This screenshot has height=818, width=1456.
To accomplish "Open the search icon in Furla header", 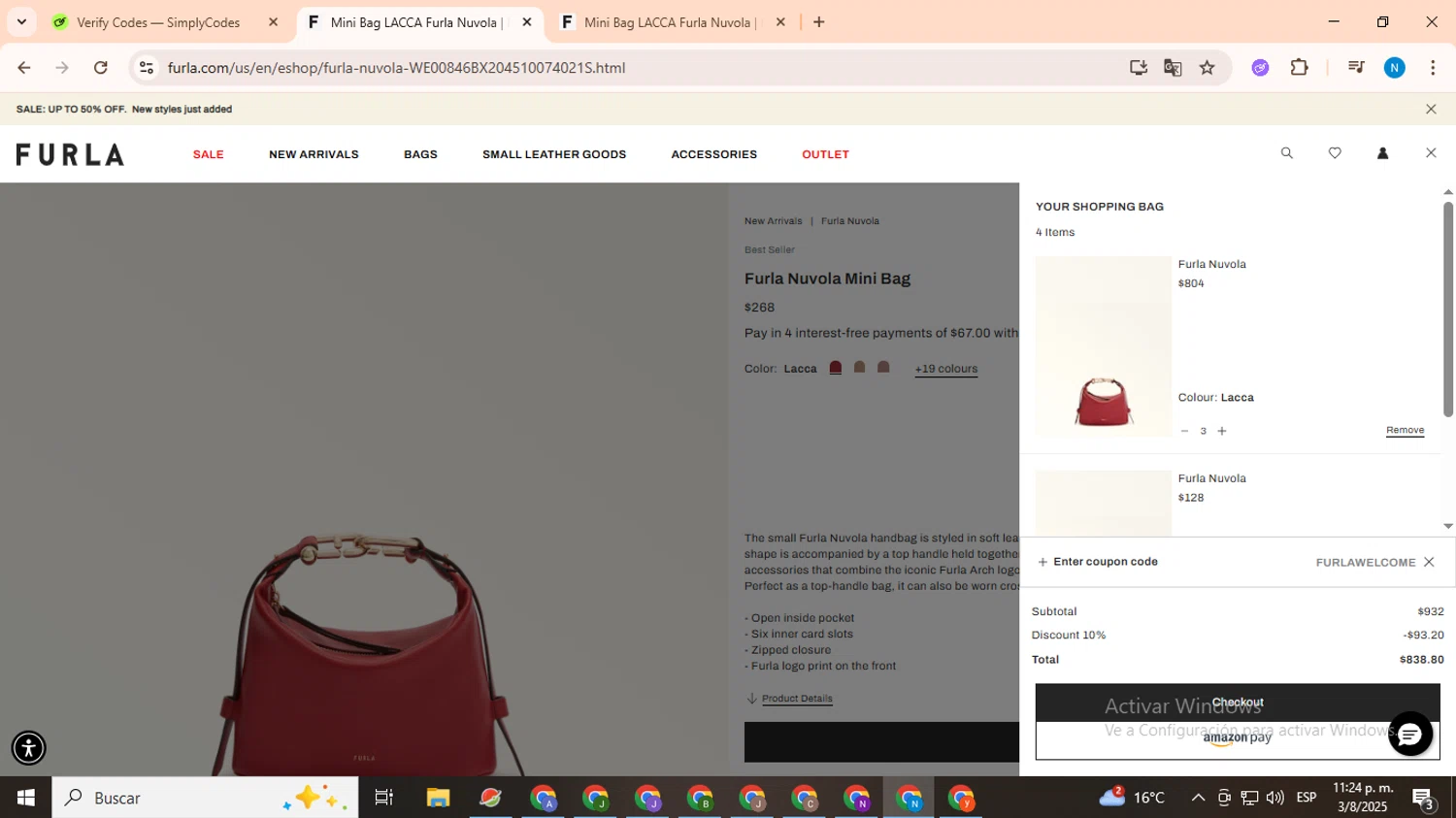I will pos(1286,153).
